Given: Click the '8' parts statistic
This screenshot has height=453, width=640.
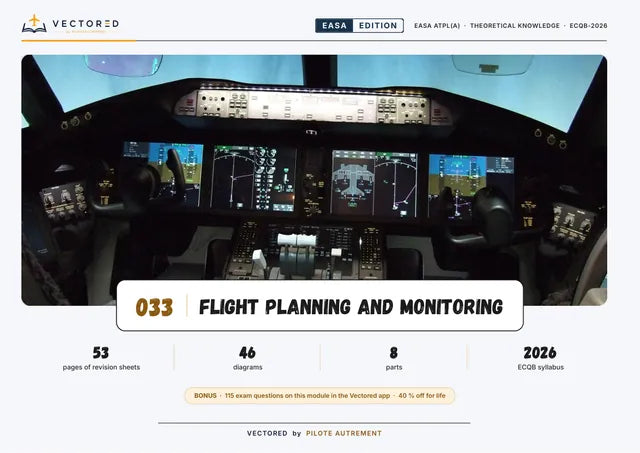Looking at the screenshot, I should (393, 353).
